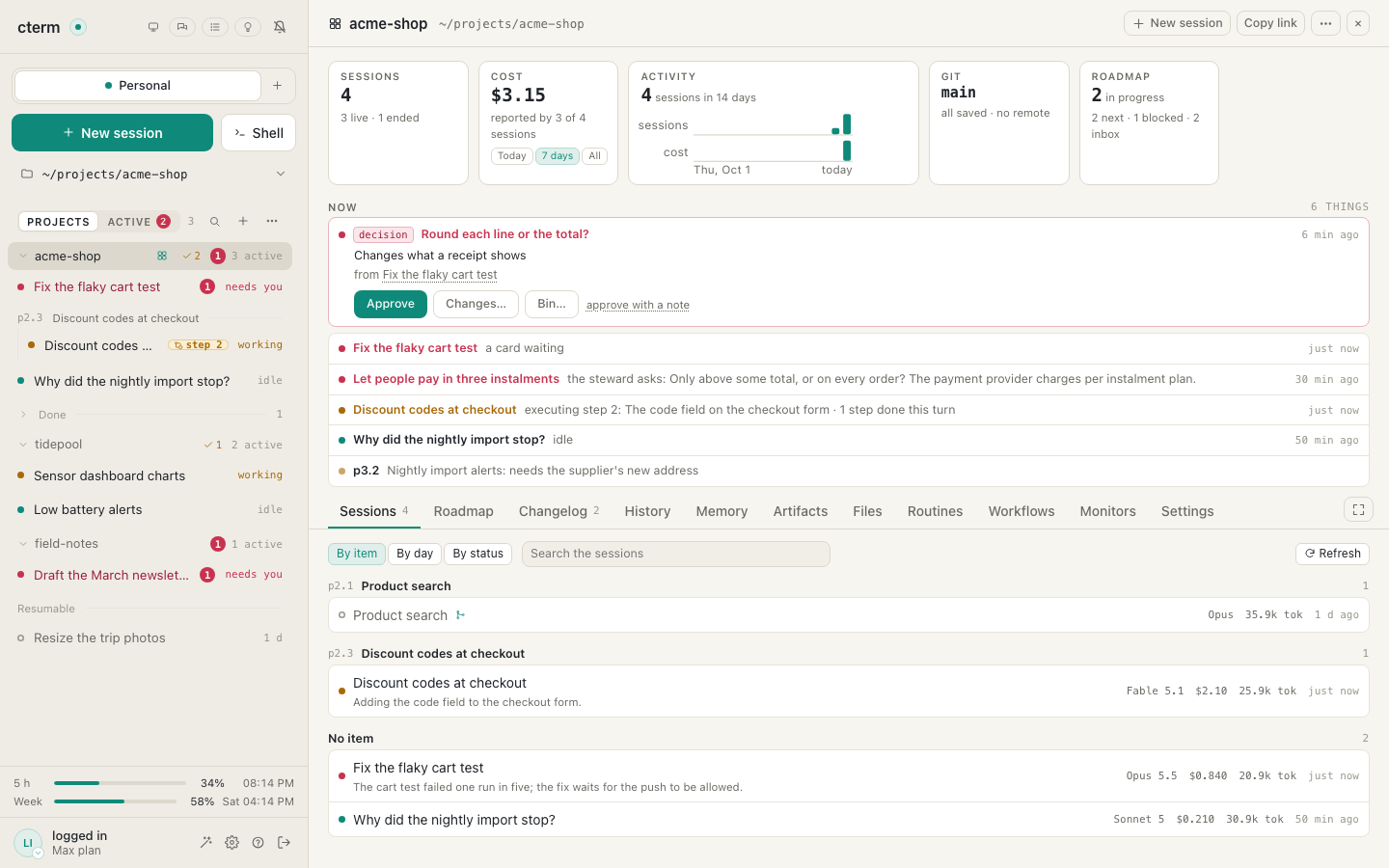Search projects using the magnifier icon
This screenshot has height=868, width=1389.
[x=215, y=222]
